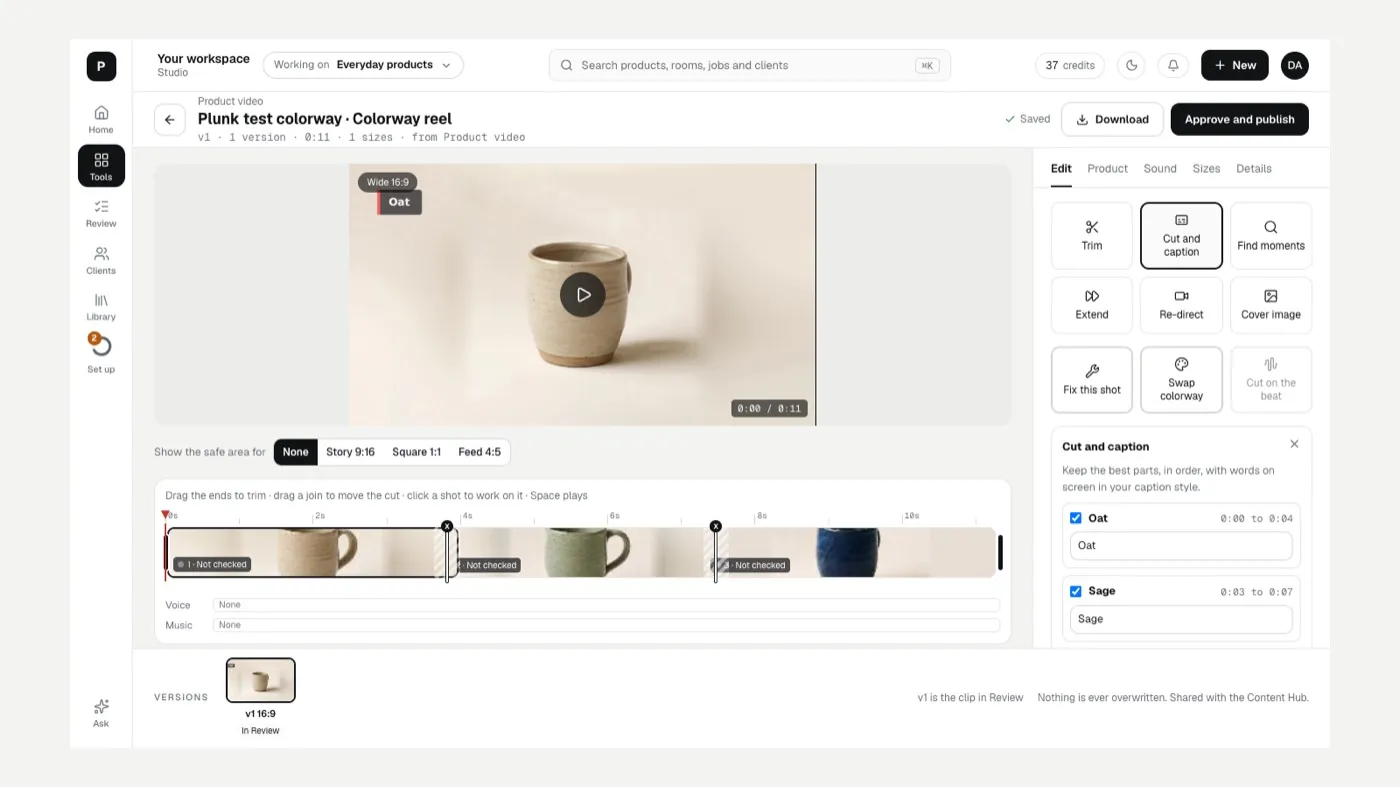Screen dimensions: 1400x787
Task: Open the Clients sidebar section
Action: tap(101, 260)
